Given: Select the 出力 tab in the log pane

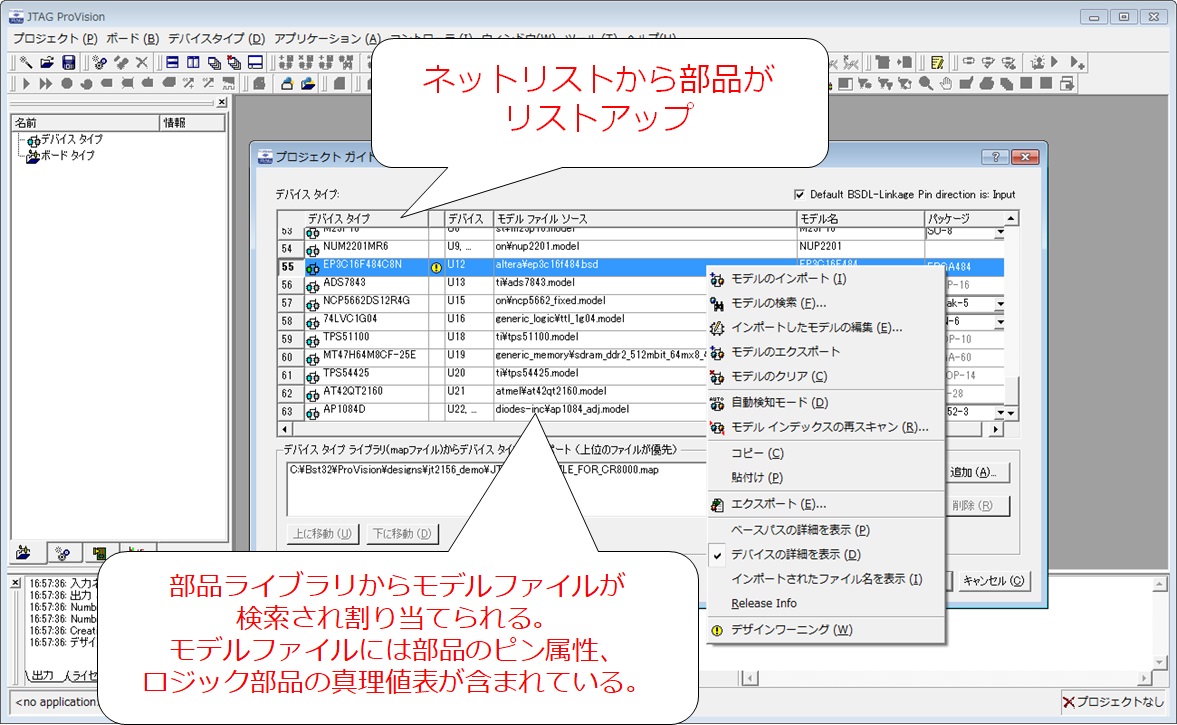Looking at the screenshot, I should click(43, 675).
